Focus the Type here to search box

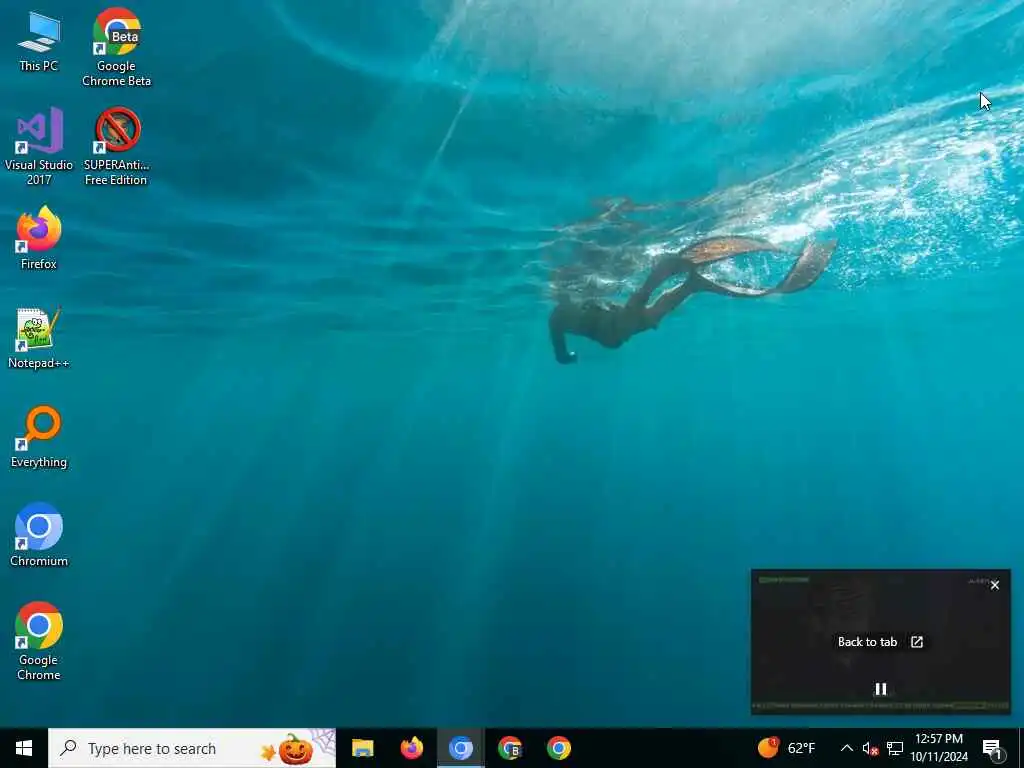(192, 748)
